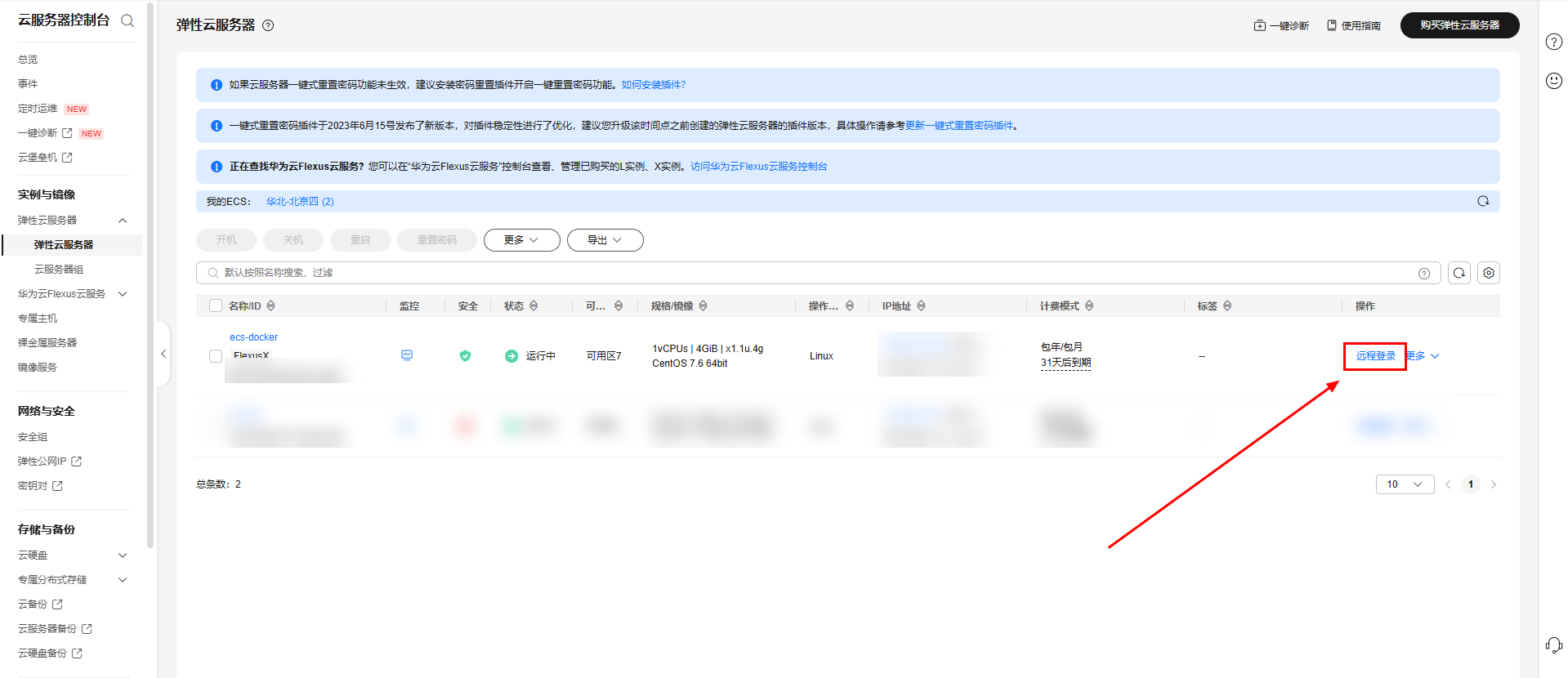The image size is (1568, 678).
Task: Click the sidebar vertical scrollbar
Action: [150, 274]
